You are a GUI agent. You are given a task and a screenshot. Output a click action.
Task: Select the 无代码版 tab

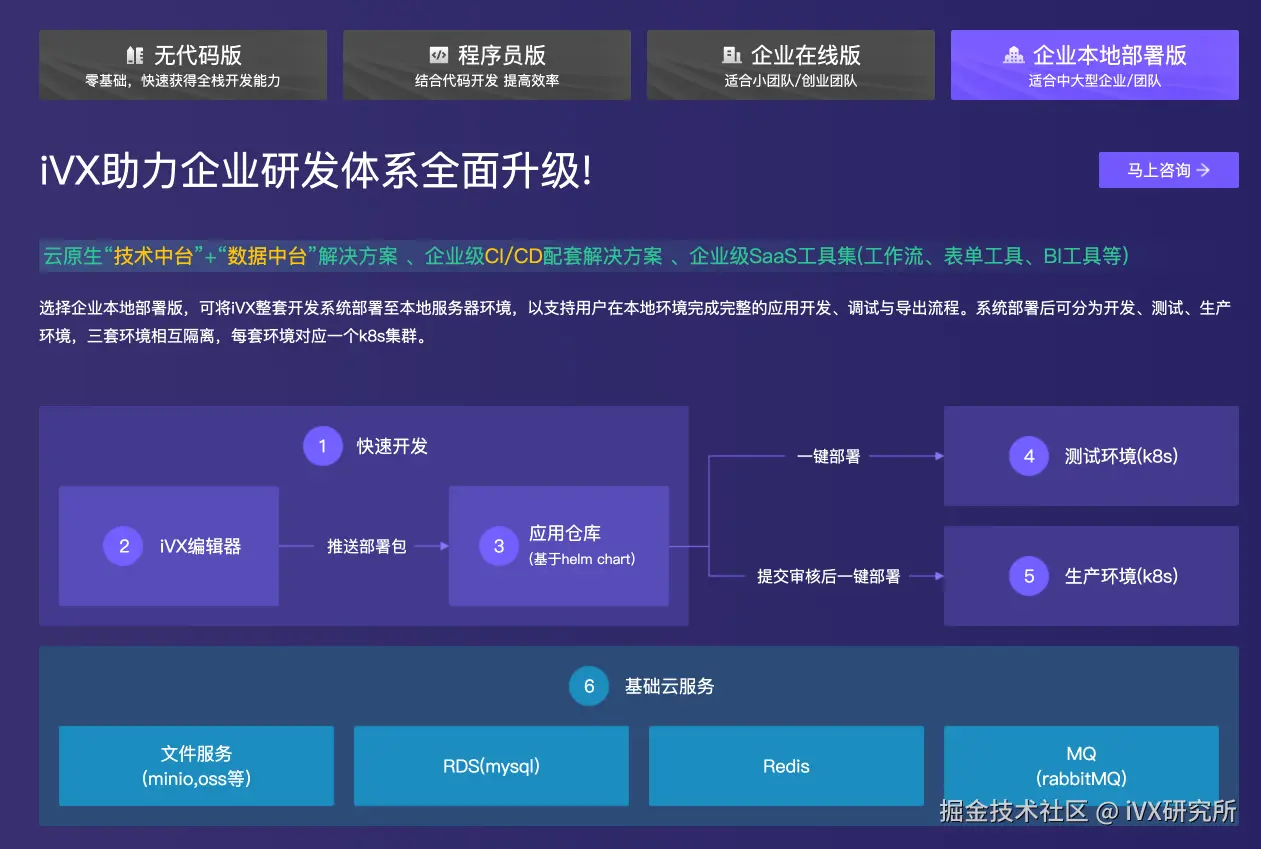(x=183, y=65)
